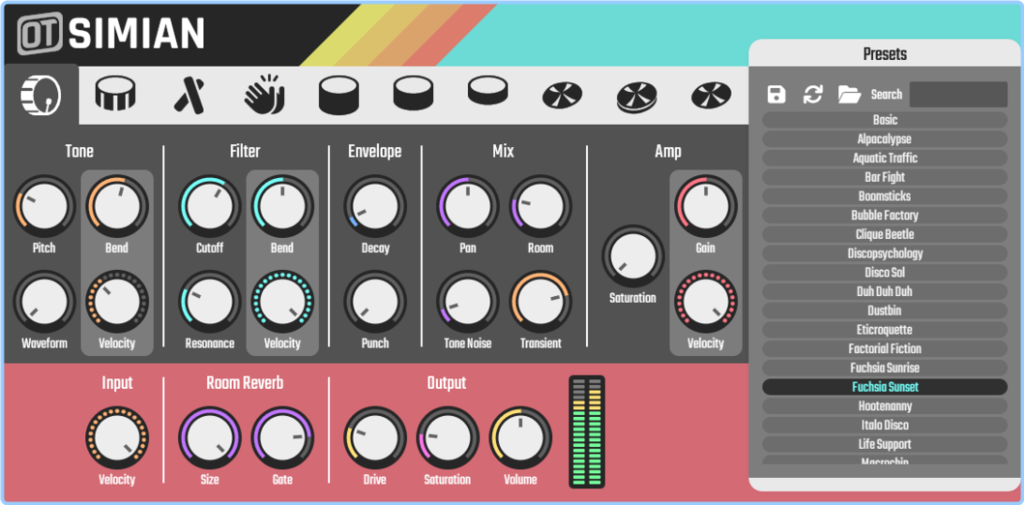Click the refresh presets icon
This screenshot has height=505, width=1024.
point(813,94)
